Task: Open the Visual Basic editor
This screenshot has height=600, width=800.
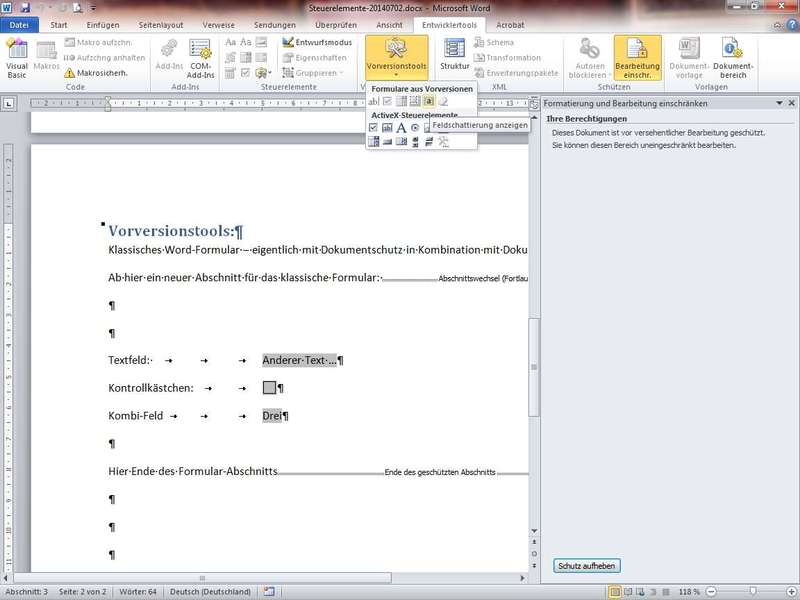Action: [17, 59]
